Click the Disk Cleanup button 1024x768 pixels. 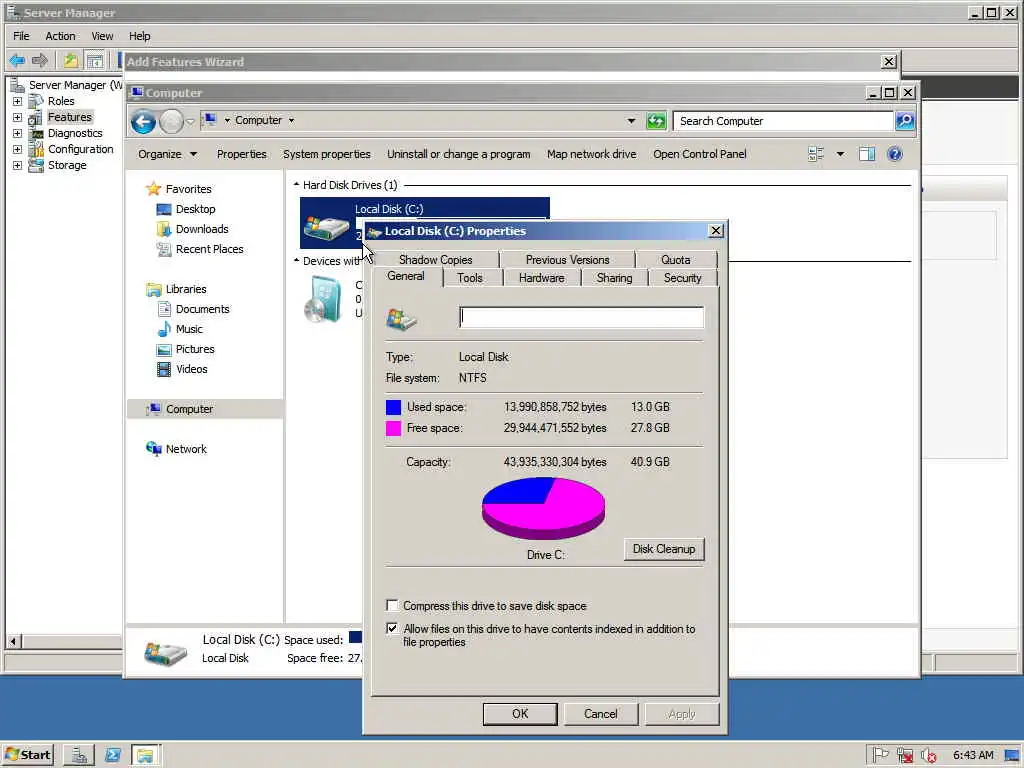664,549
